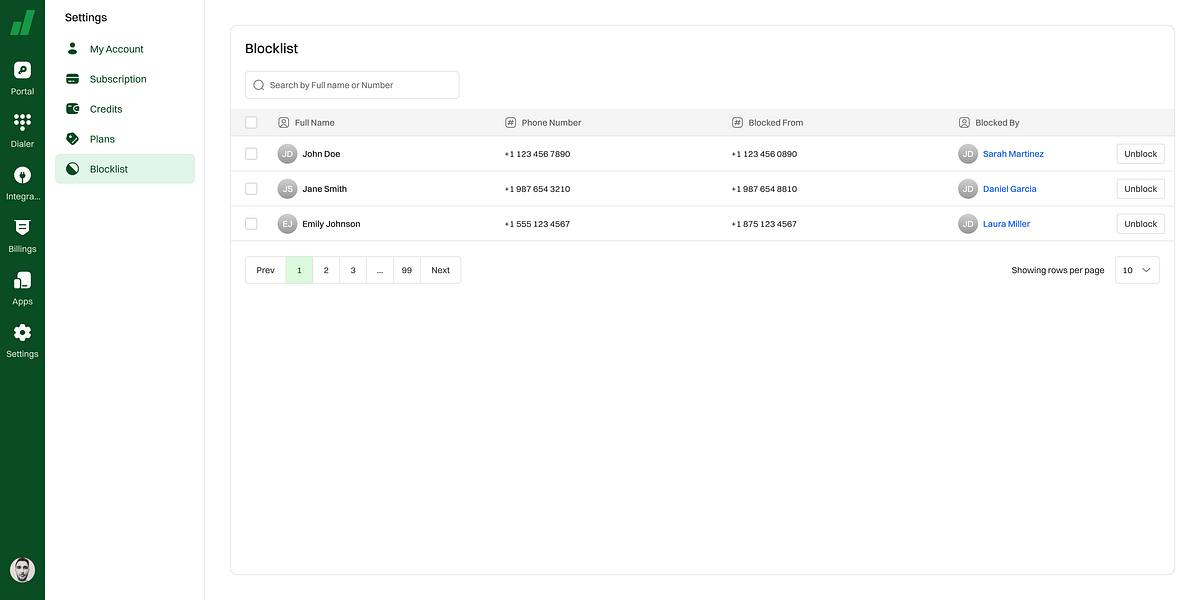
Task: Go to page 3
Action: point(353,270)
